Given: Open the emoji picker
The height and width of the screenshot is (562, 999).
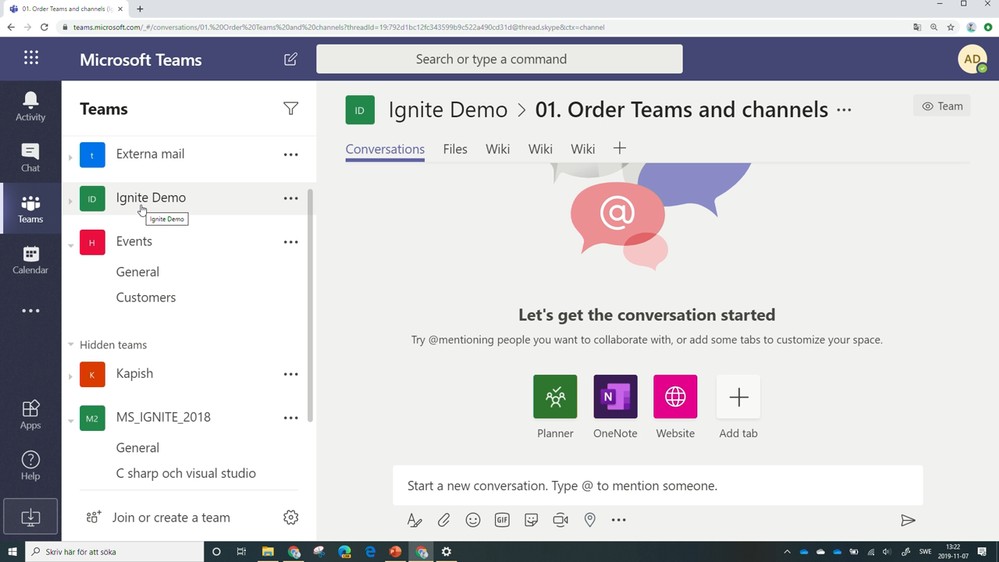Looking at the screenshot, I should point(473,520).
